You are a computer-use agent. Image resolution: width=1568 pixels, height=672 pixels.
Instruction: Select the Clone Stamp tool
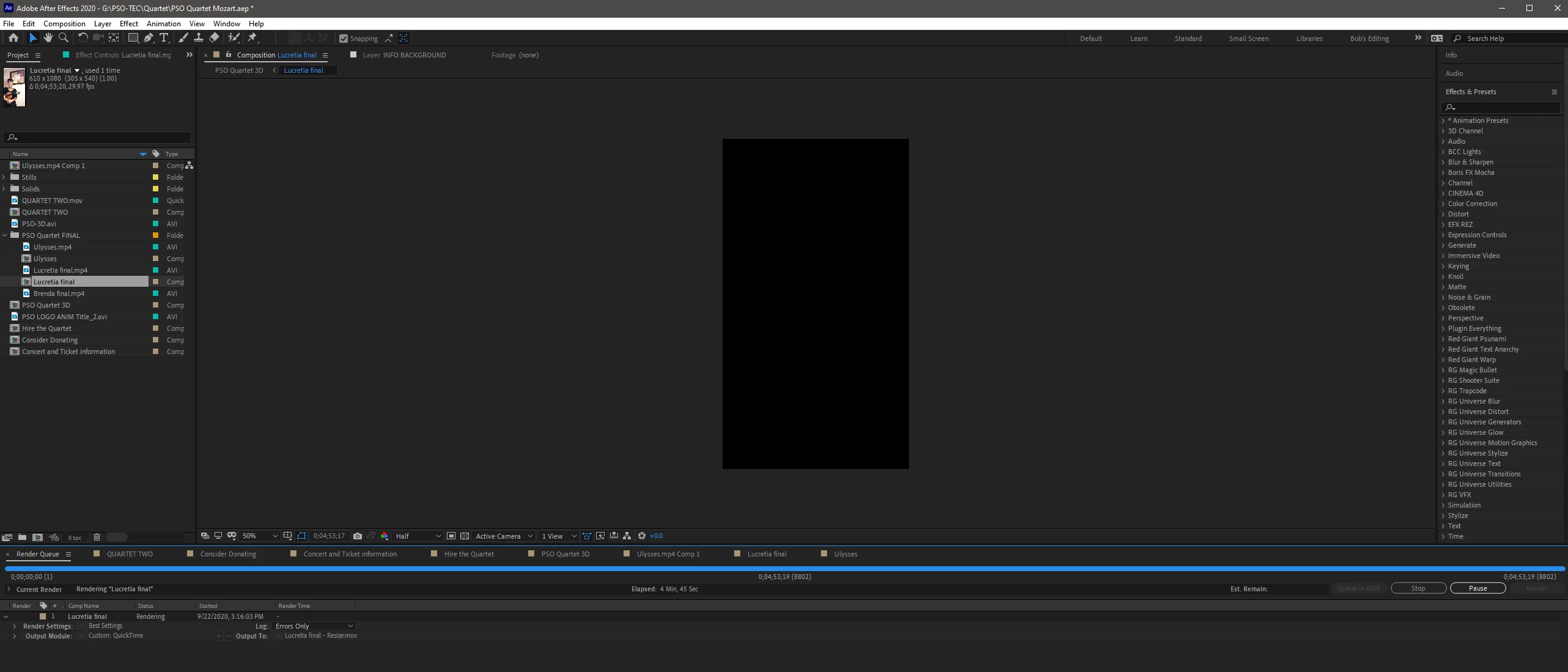[x=199, y=38]
